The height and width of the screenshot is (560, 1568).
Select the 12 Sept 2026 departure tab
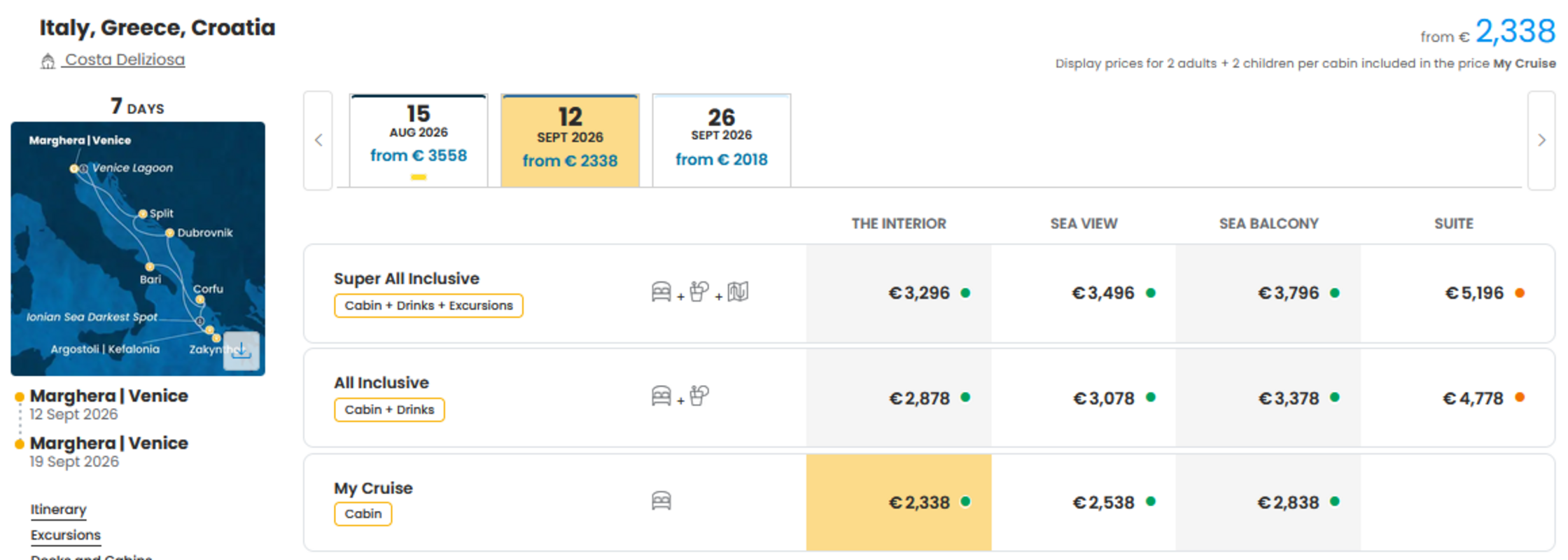(x=570, y=141)
